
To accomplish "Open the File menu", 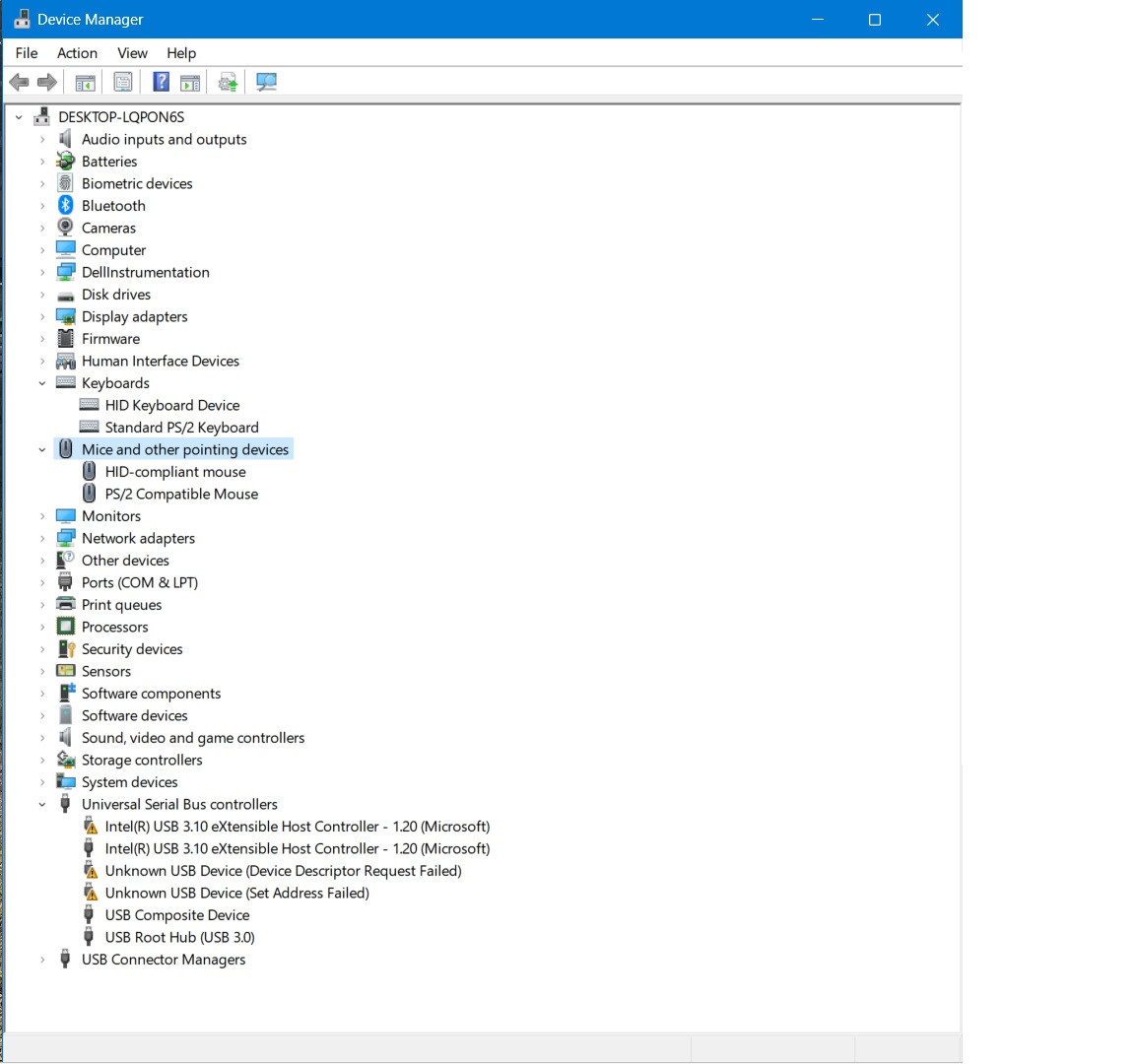I will pyautogui.click(x=27, y=53).
